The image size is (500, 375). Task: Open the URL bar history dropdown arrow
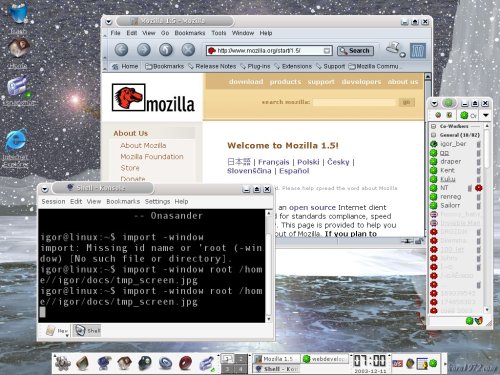(327, 51)
